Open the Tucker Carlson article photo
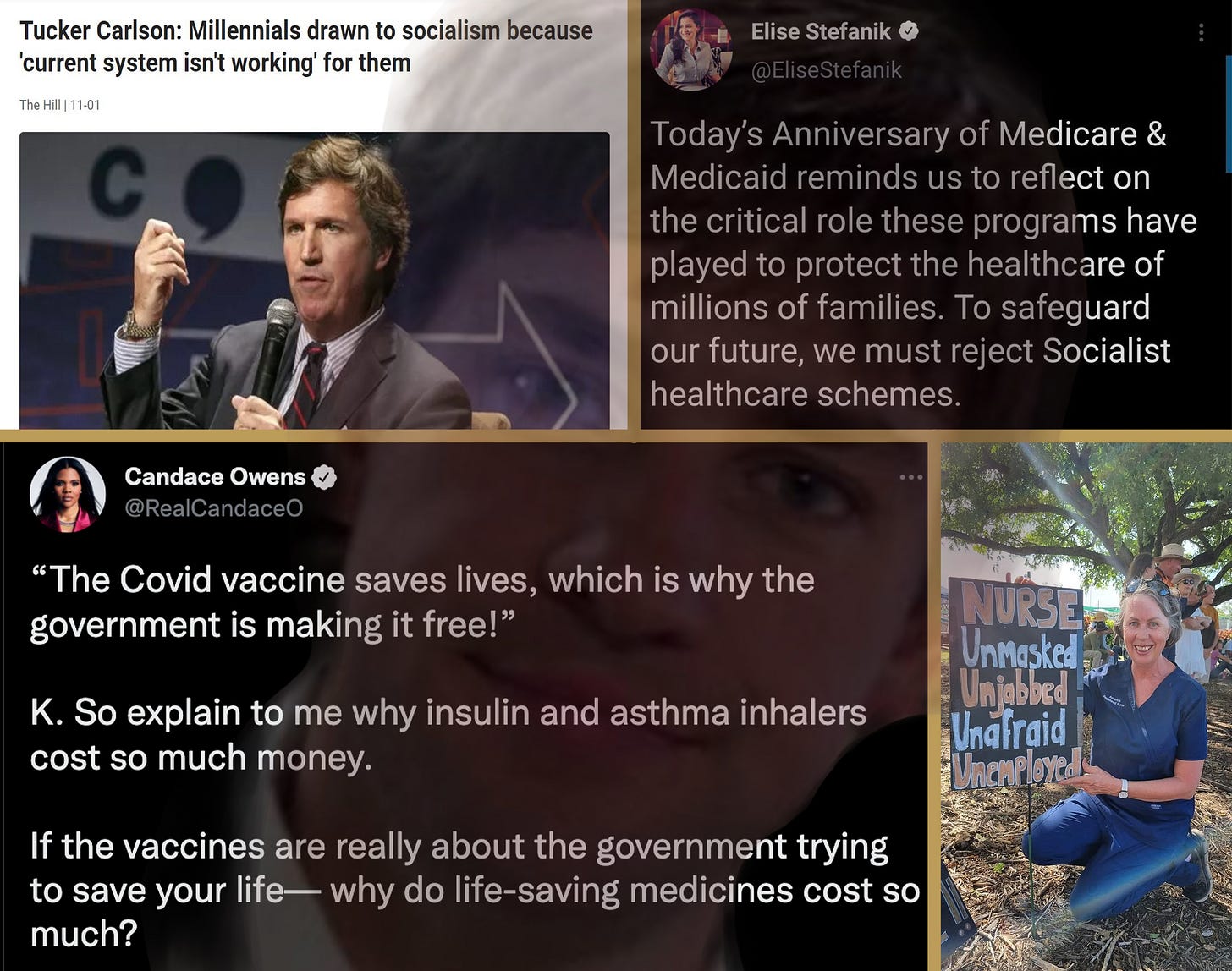Viewport: 1232px width, 971px height. [315, 280]
